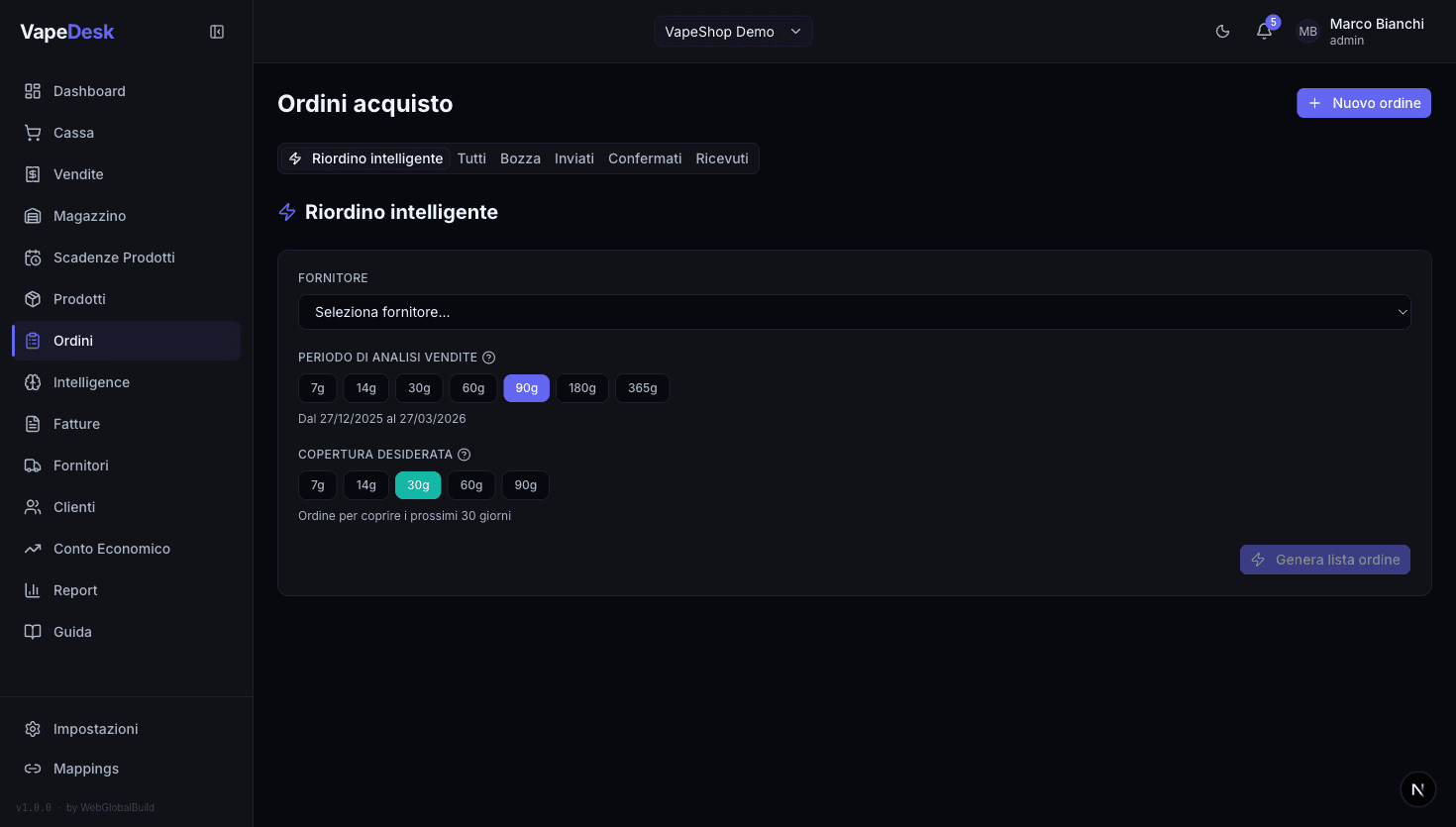The image size is (1456, 827).
Task: Click the help icon beside Periodo di analisi vendite
Action: (x=488, y=358)
